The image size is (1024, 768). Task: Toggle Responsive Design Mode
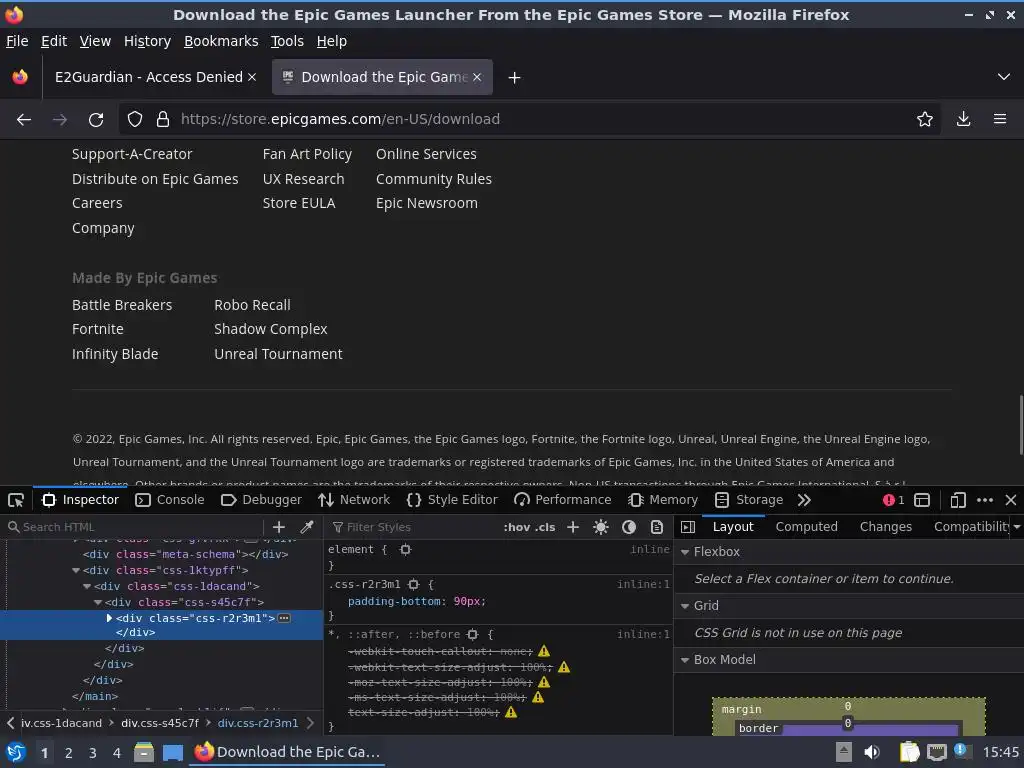tap(957, 500)
